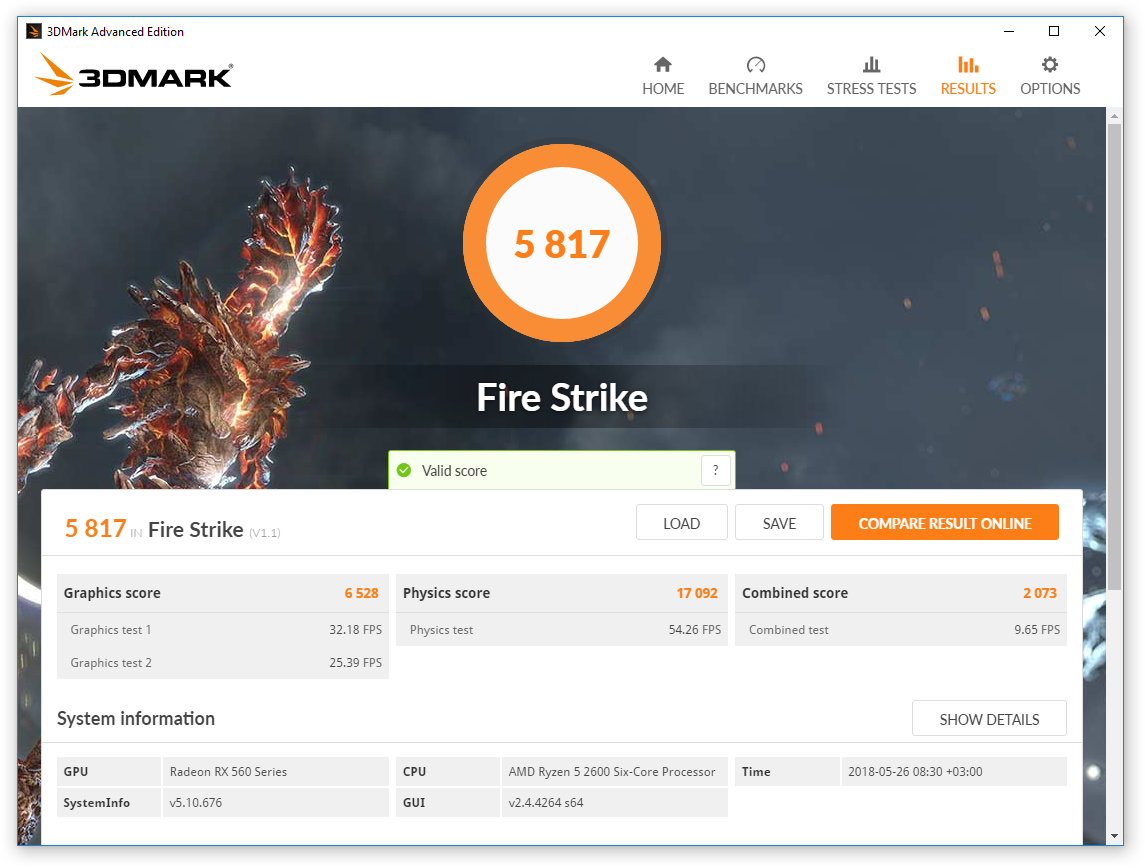
Task: Click the 3DMark app icon in title bar
Action: pos(34,31)
